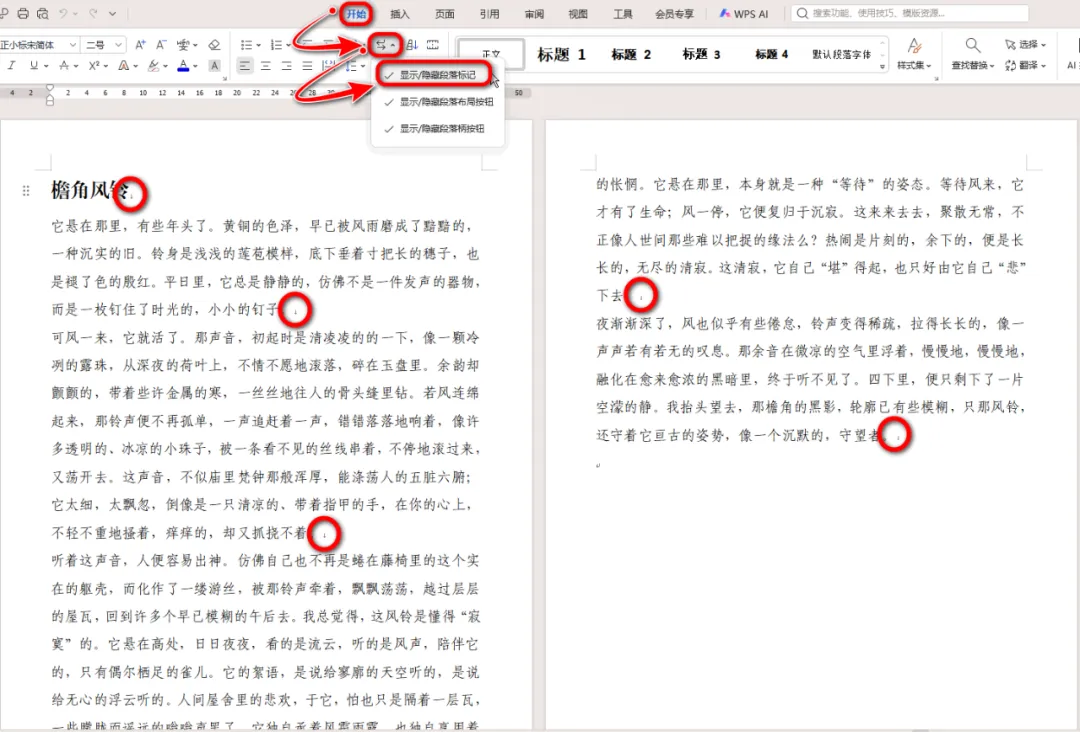Click the Undo arrow icon
This screenshot has width=1080, height=732.
[63, 13]
